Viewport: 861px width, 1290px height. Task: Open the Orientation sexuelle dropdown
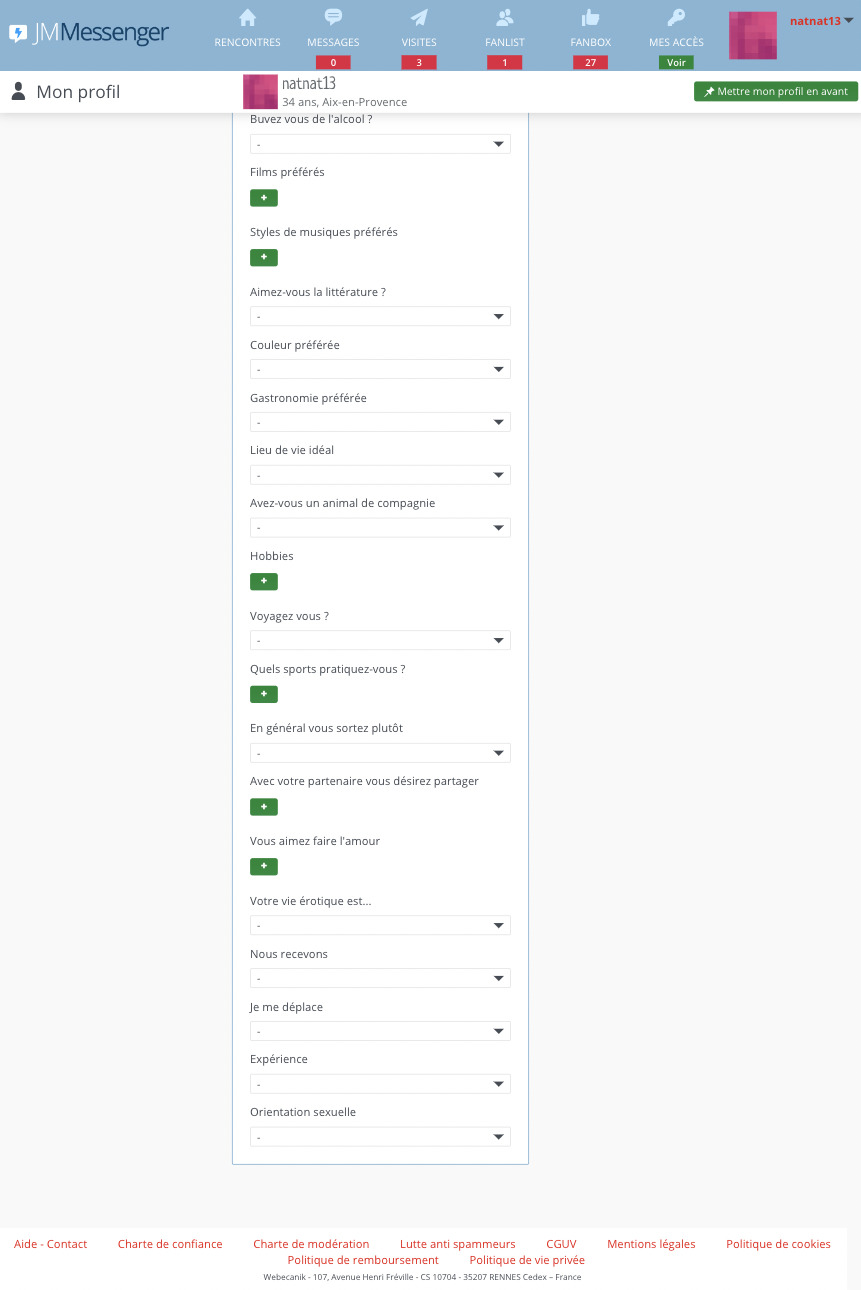click(380, 1137)
